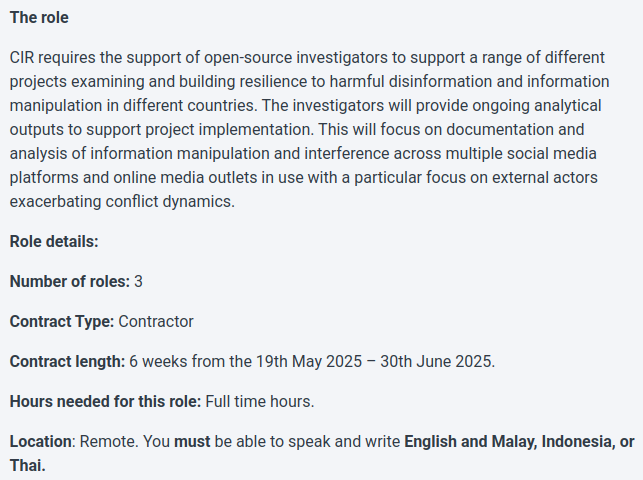The image size is (643, 480).
Task: Click the bold "Location" label
Action: coord(41,442)
